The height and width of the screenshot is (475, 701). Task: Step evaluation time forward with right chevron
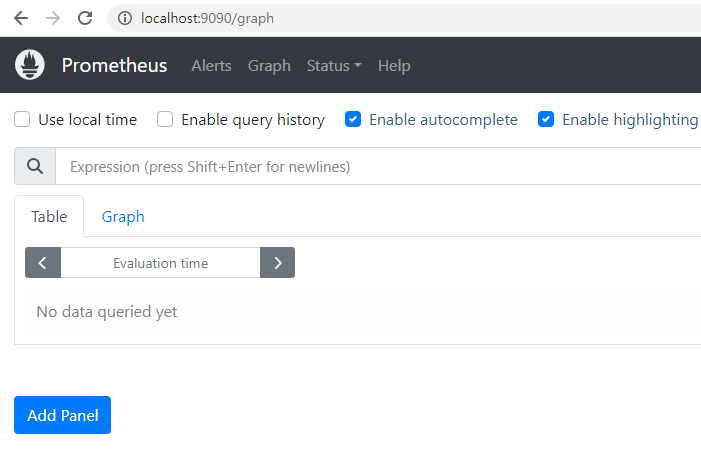[x=277, y=263]
